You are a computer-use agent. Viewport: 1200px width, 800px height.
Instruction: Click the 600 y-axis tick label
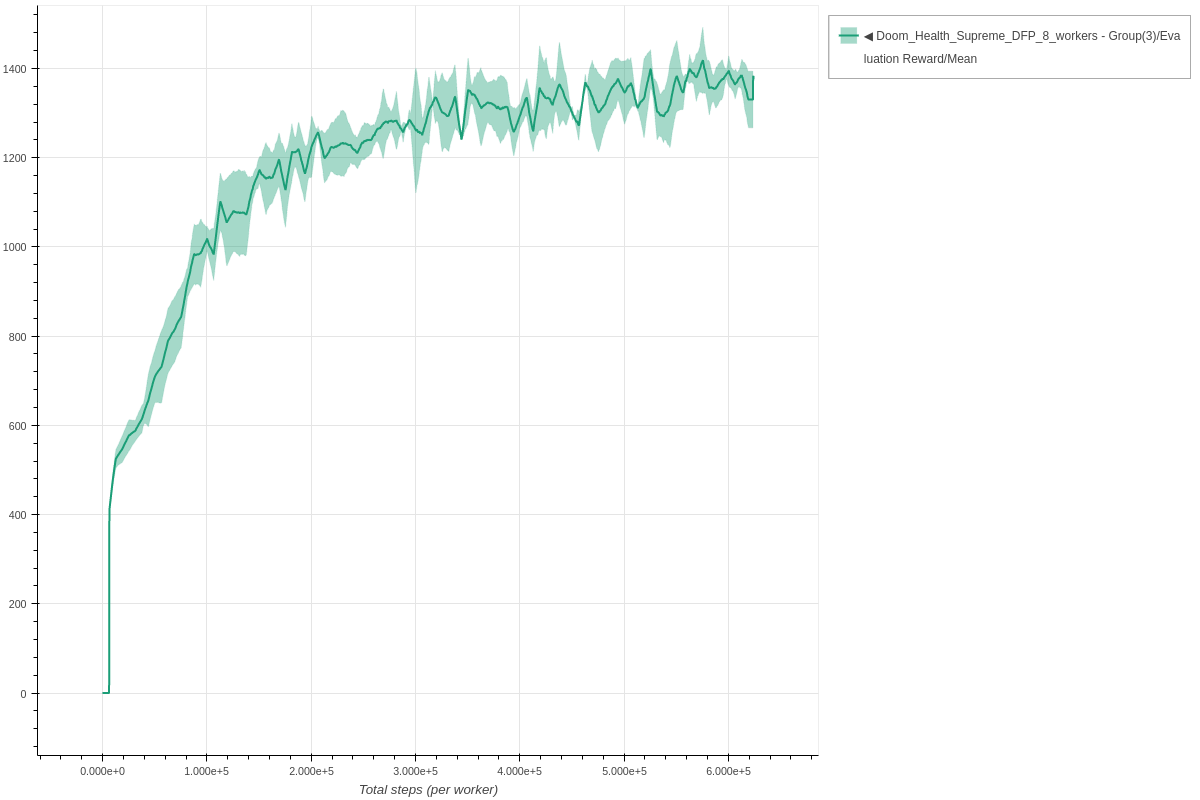tap(20, 426)
